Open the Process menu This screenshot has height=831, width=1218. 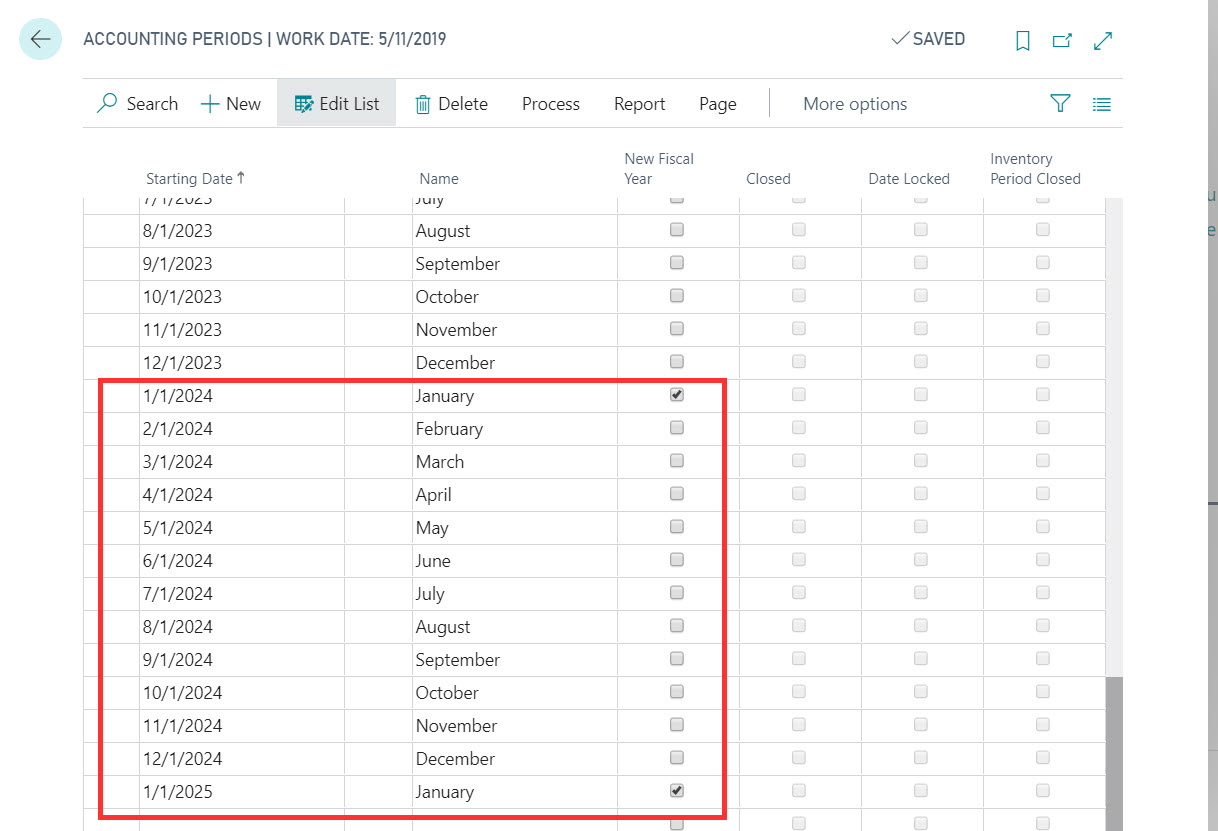[x=550, y=104]
